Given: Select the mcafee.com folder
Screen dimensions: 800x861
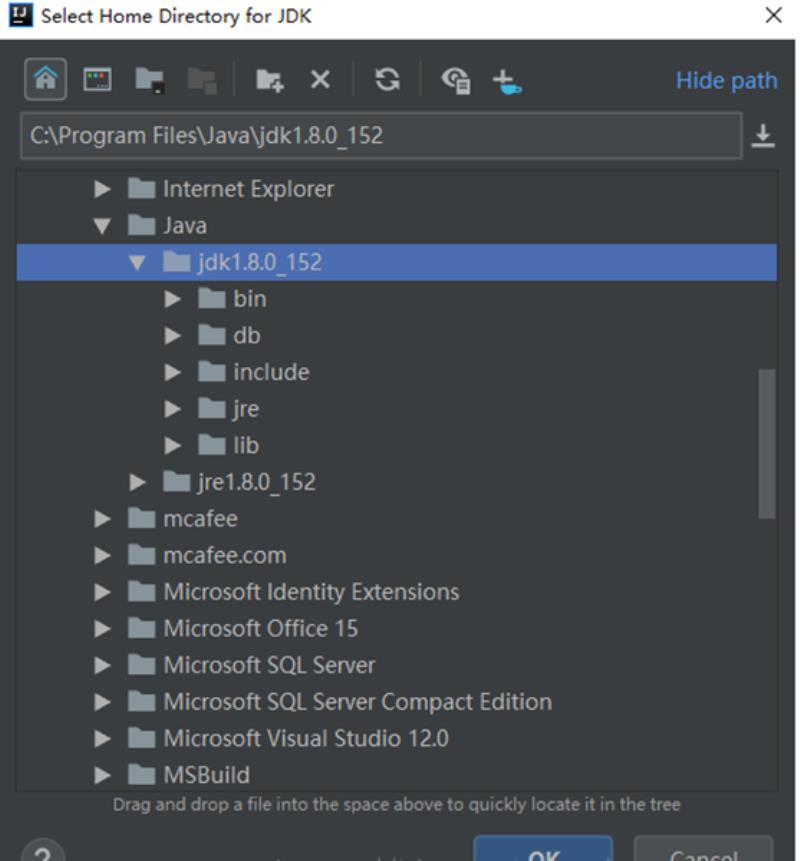Looking at the screenshot, I should [396, 556].
